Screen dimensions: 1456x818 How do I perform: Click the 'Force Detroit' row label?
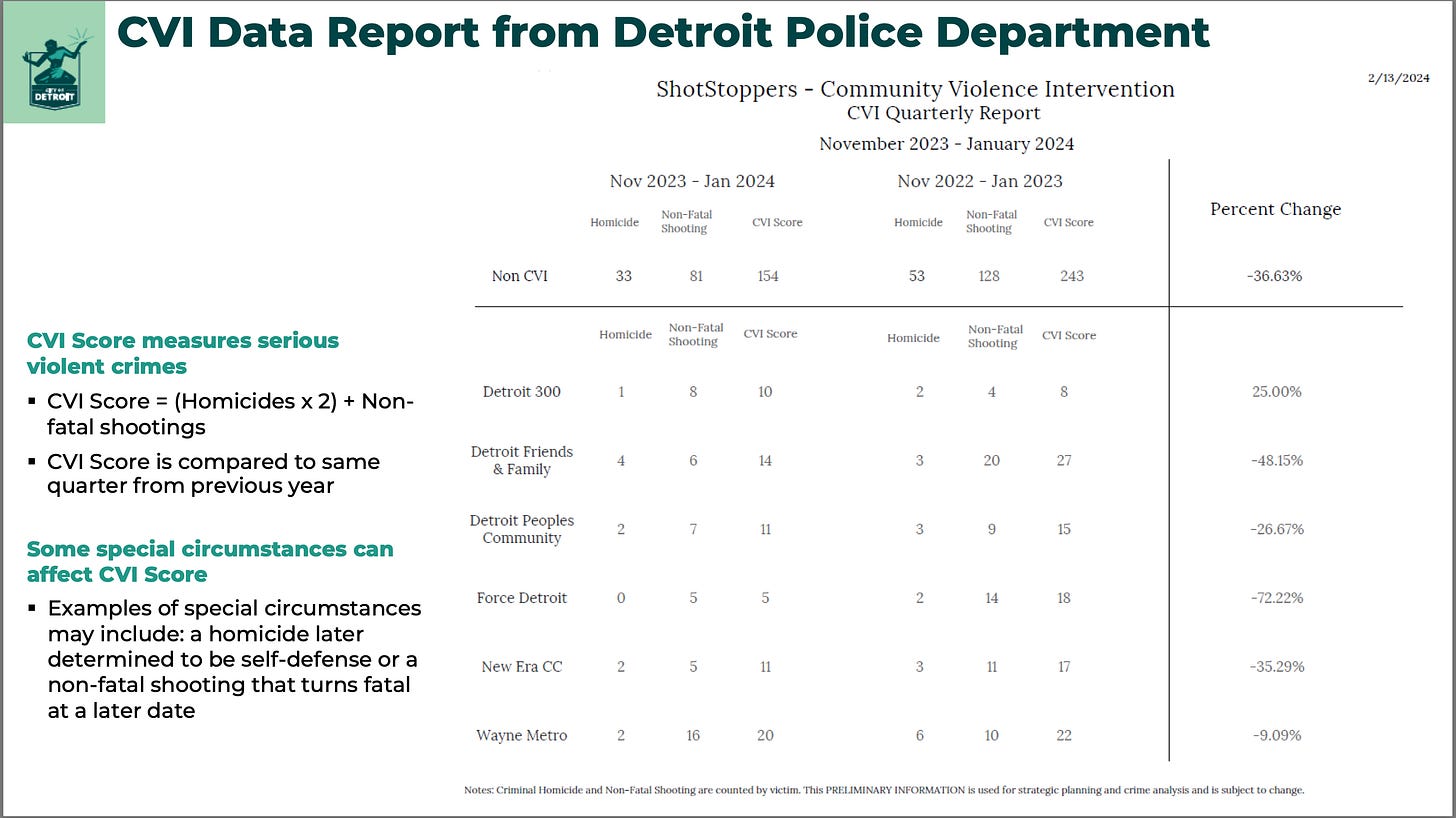[x=522, y=598]
